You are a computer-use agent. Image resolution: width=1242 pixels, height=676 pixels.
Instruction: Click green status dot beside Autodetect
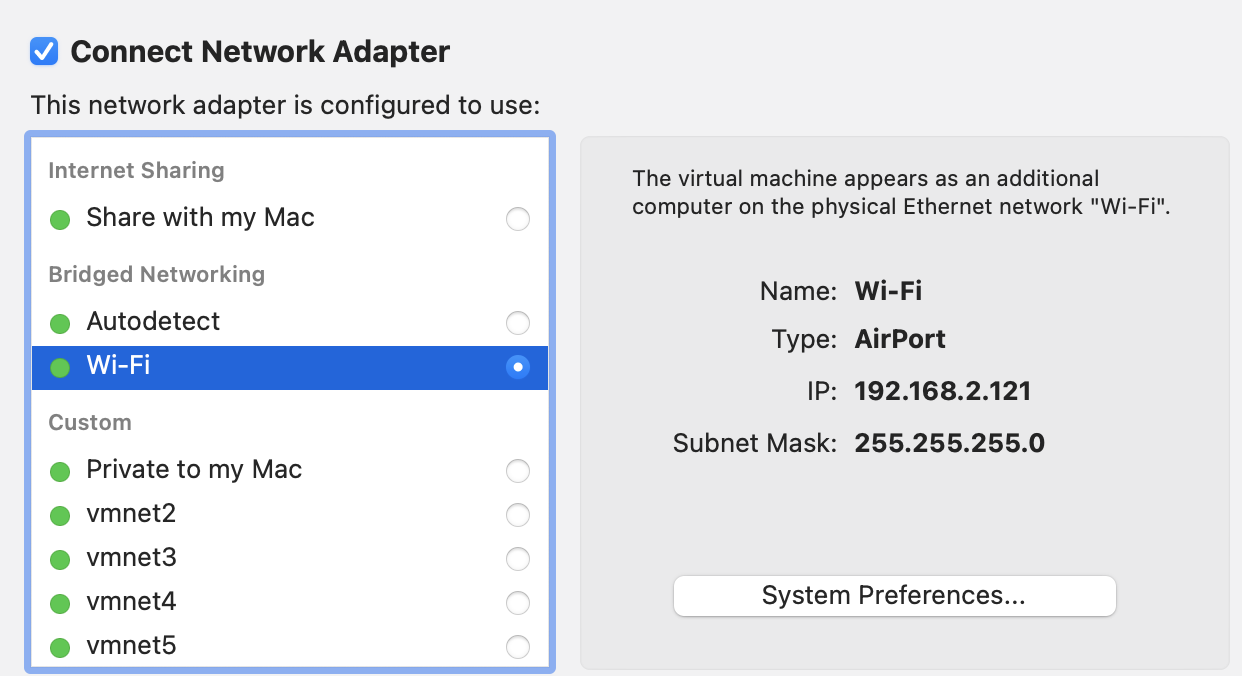60,323
